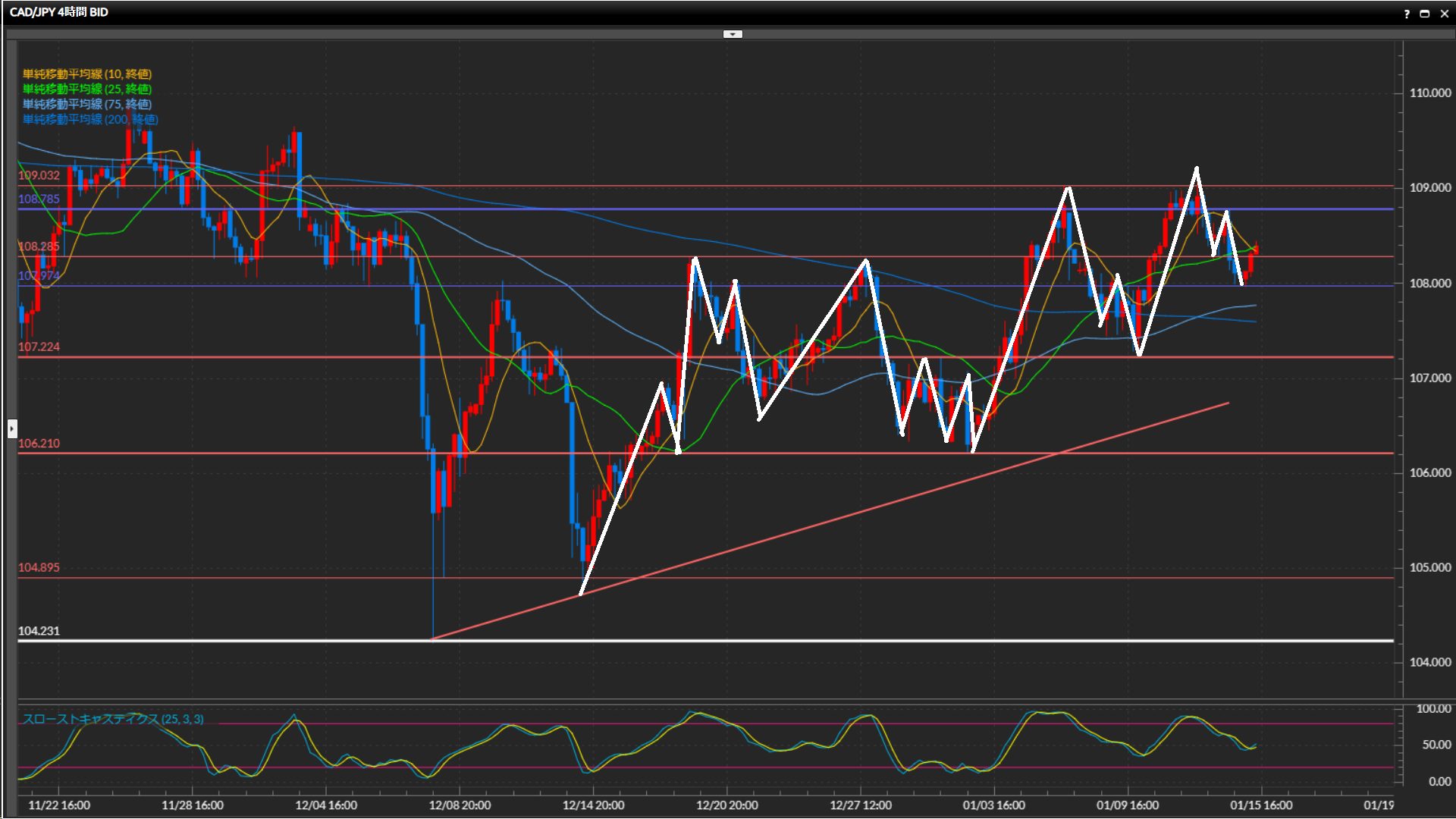1456x819 pixels.
Task: Expand the left side panel arrow
Action: pyautogui.click(x=12, y=428)
